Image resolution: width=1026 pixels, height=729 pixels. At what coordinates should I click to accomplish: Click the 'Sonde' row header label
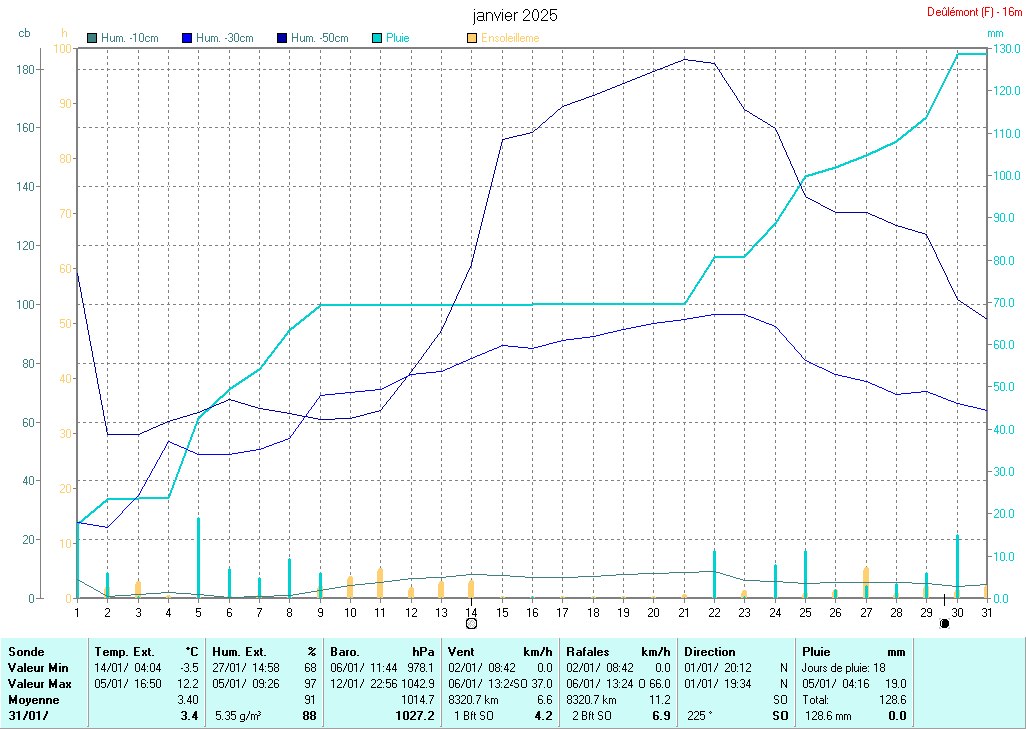click(25, 651)
